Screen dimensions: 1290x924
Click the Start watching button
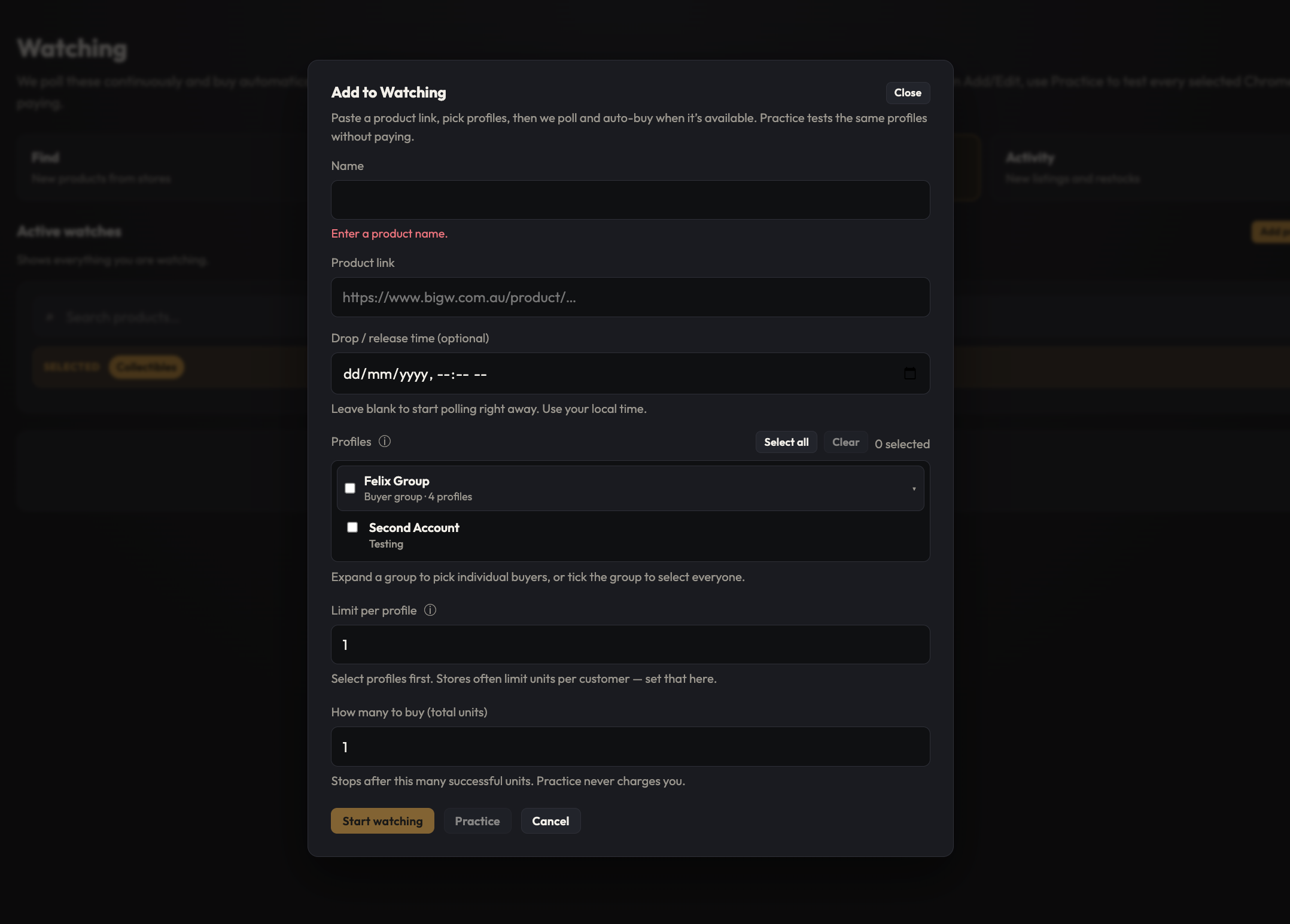click(x=382, y=821)
